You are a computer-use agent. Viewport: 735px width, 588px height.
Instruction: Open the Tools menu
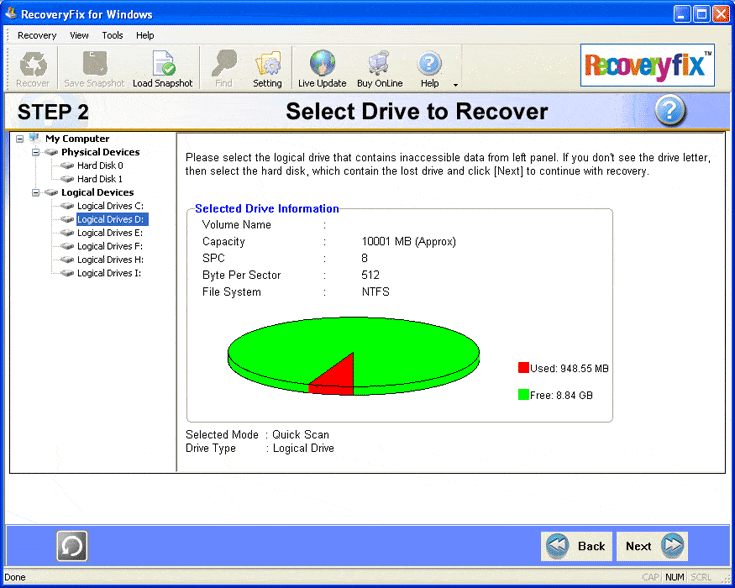[112, 36]
